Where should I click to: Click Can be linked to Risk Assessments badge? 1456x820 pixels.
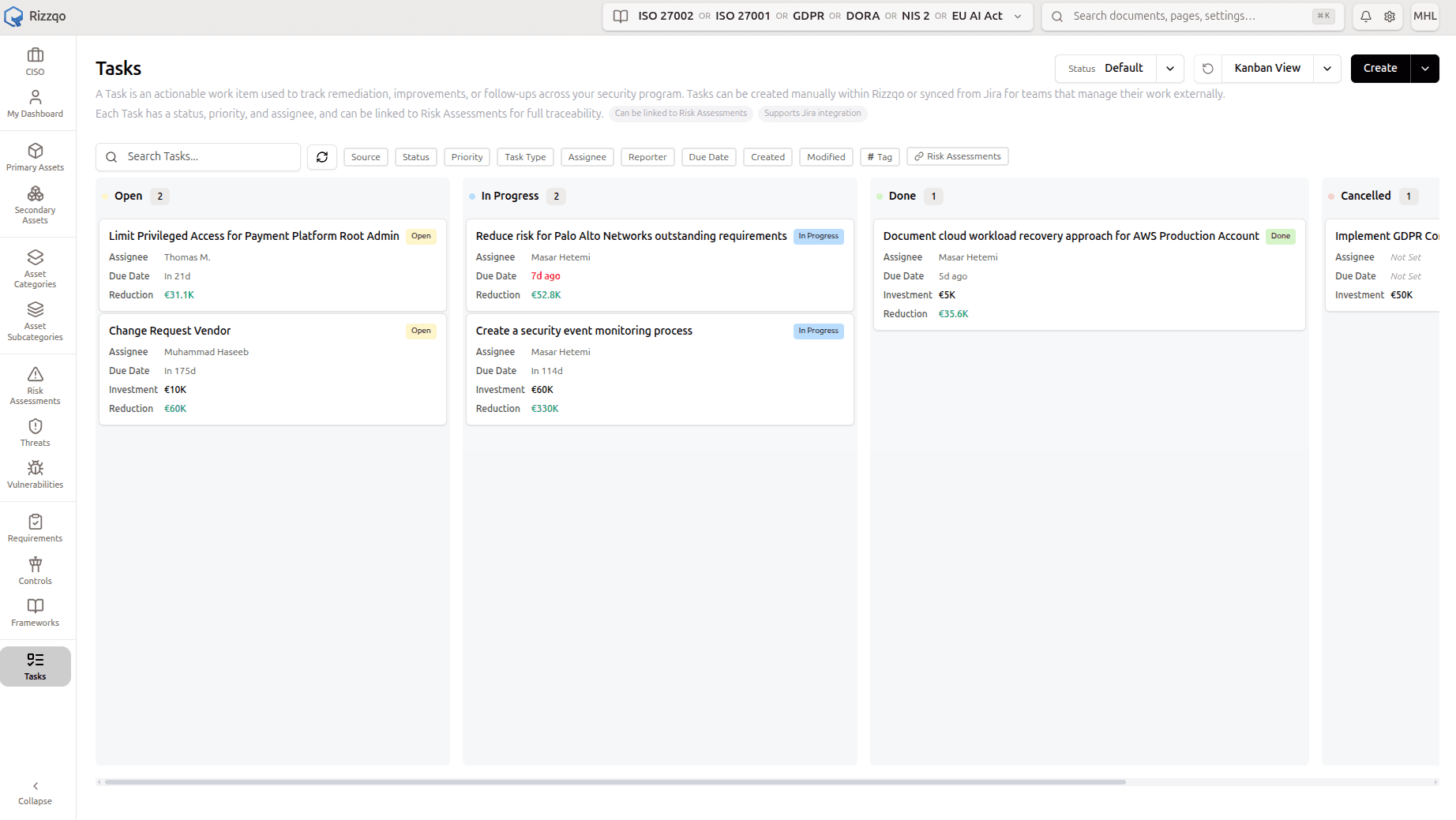[681, 114]
